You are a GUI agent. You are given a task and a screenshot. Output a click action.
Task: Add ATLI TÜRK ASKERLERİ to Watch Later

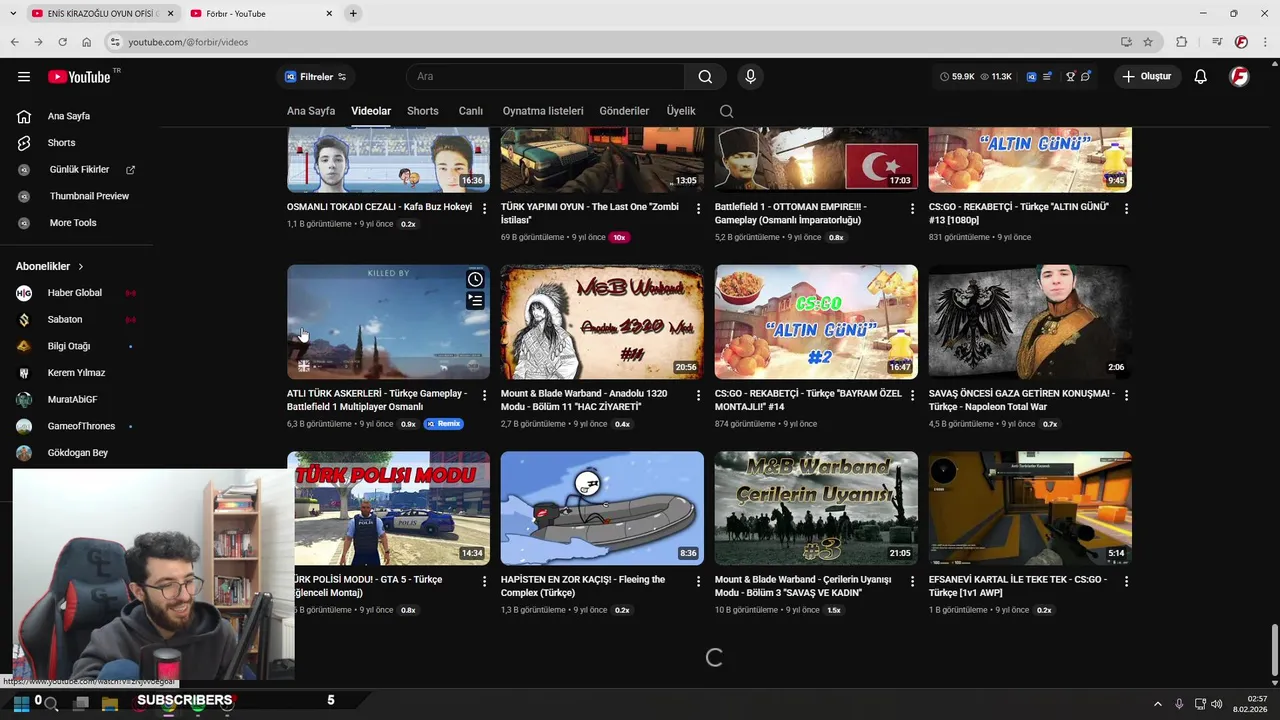click(475, 280)
